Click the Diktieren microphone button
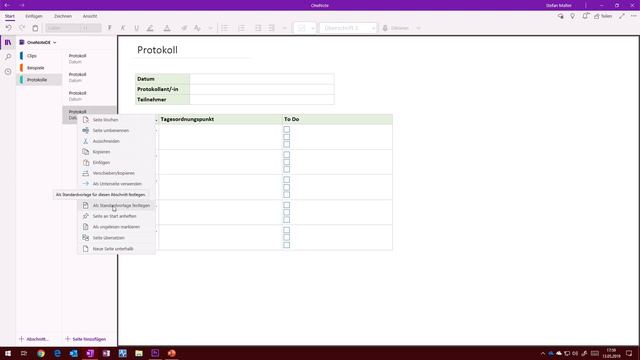640x360 pixels. pos(396,28)
